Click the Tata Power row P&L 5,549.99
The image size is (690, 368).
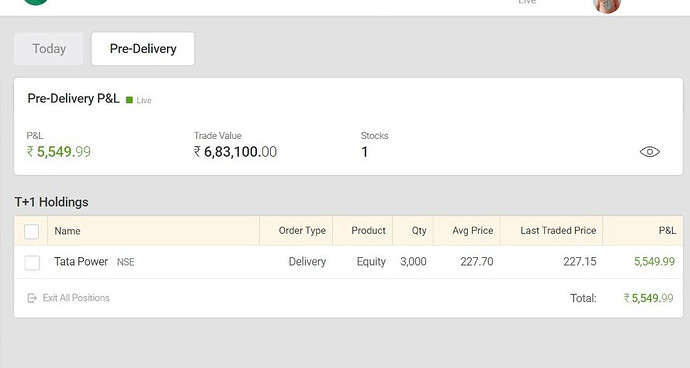(654, 261)
